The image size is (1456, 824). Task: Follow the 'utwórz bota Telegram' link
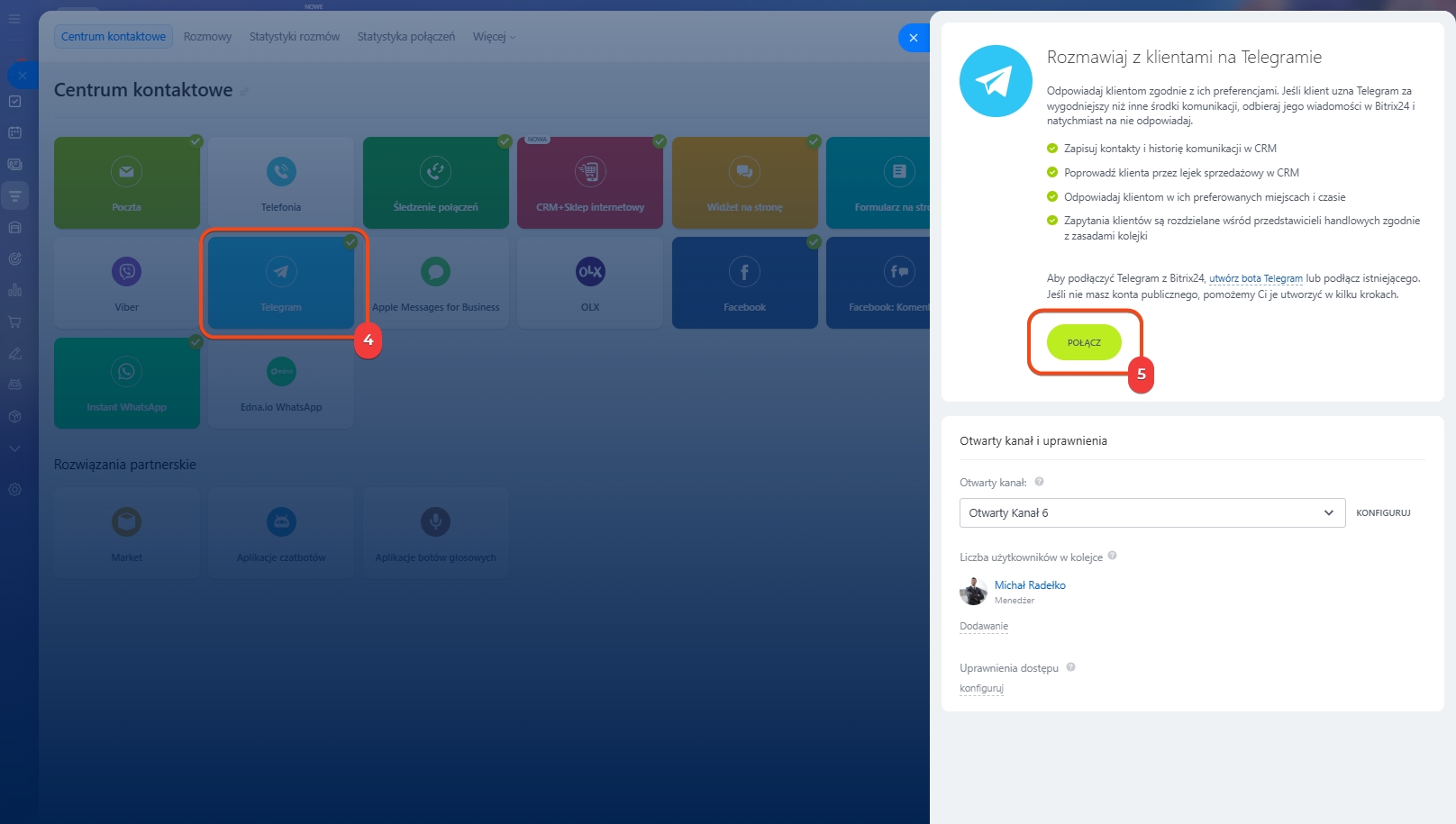coord(1255,278)
